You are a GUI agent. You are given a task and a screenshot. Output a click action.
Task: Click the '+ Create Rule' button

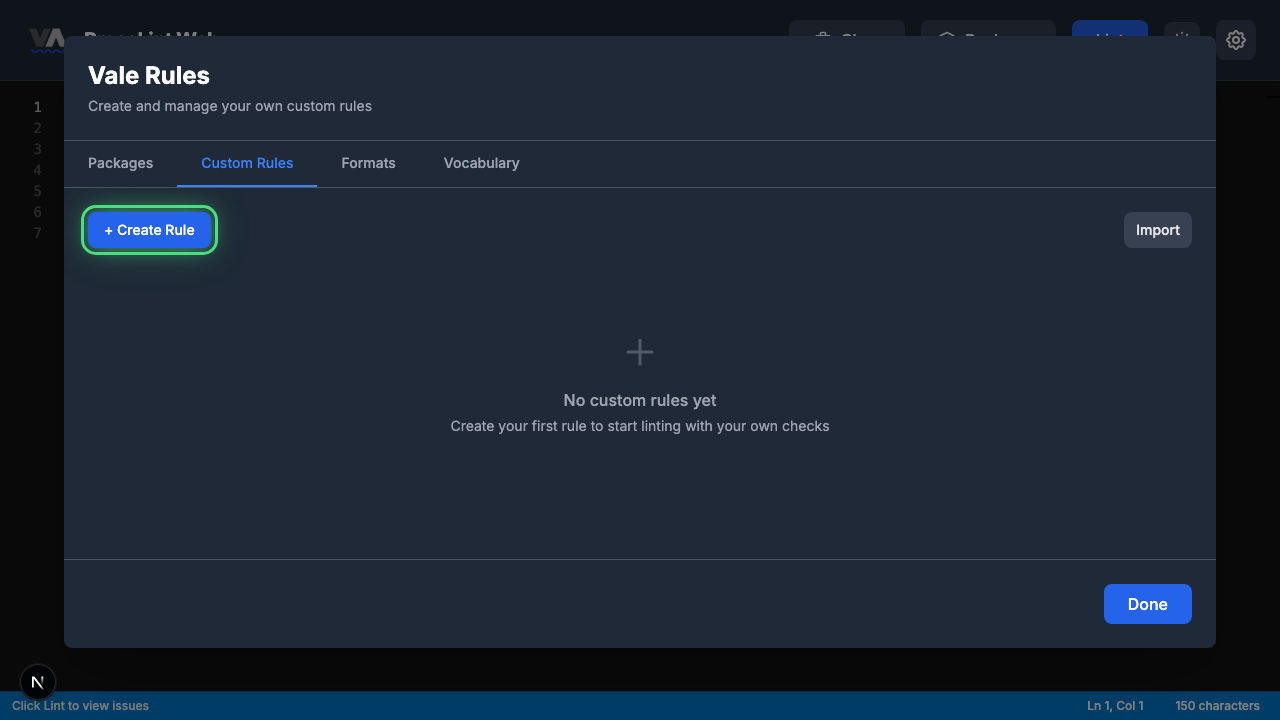click(149, 230)
